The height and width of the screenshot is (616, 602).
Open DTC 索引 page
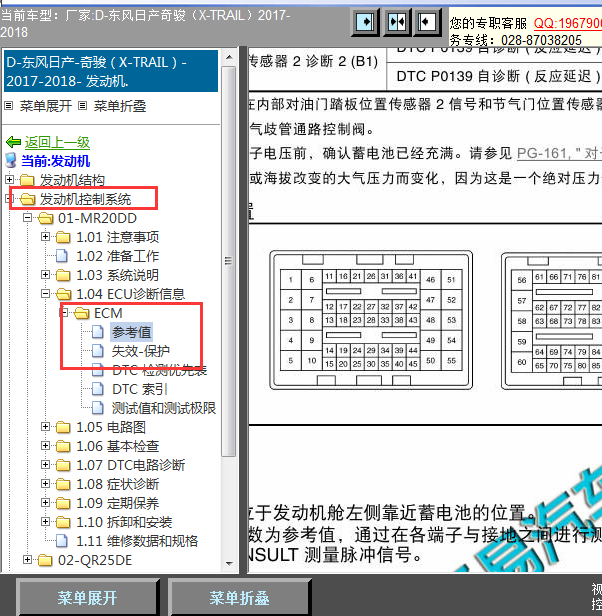click(x=140, y=389)
